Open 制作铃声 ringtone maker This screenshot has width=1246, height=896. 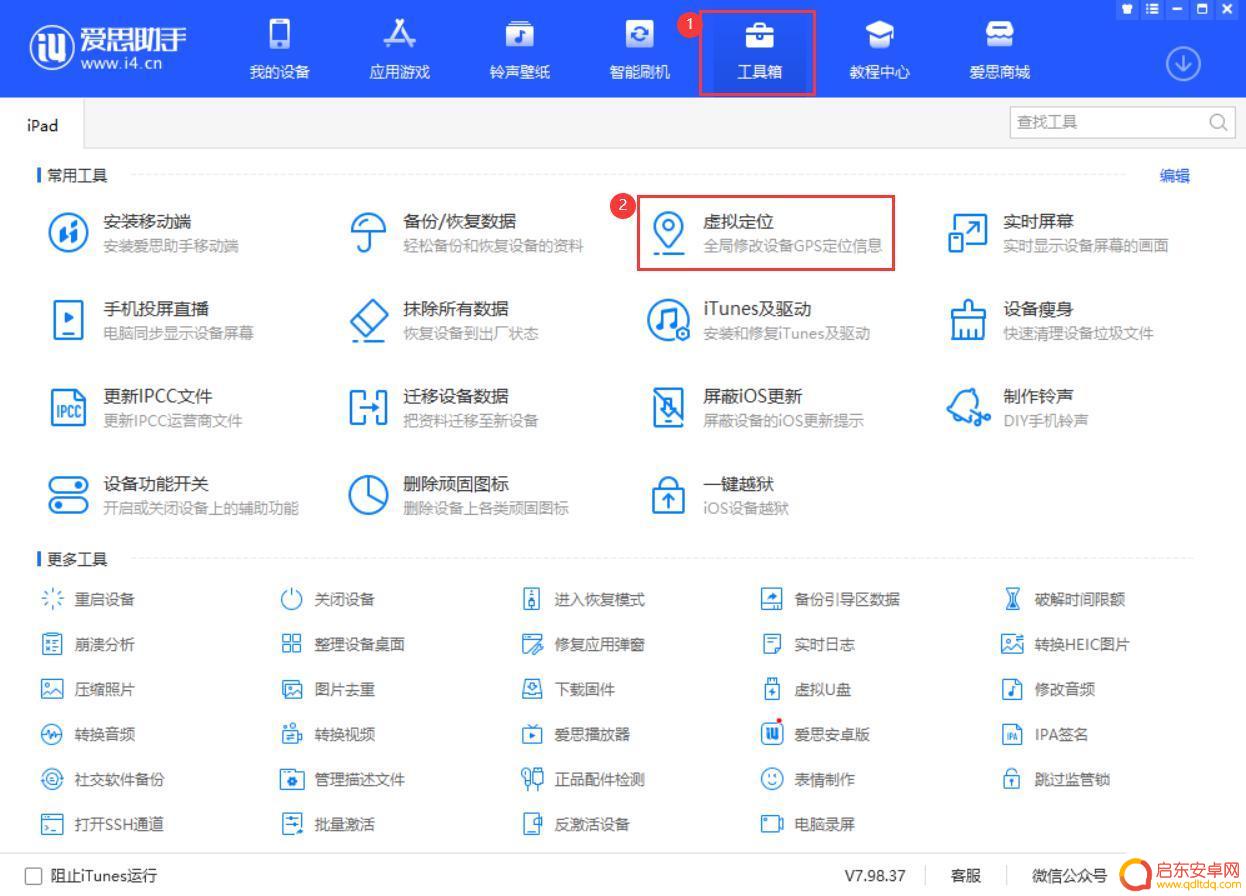pos(1018,407)
